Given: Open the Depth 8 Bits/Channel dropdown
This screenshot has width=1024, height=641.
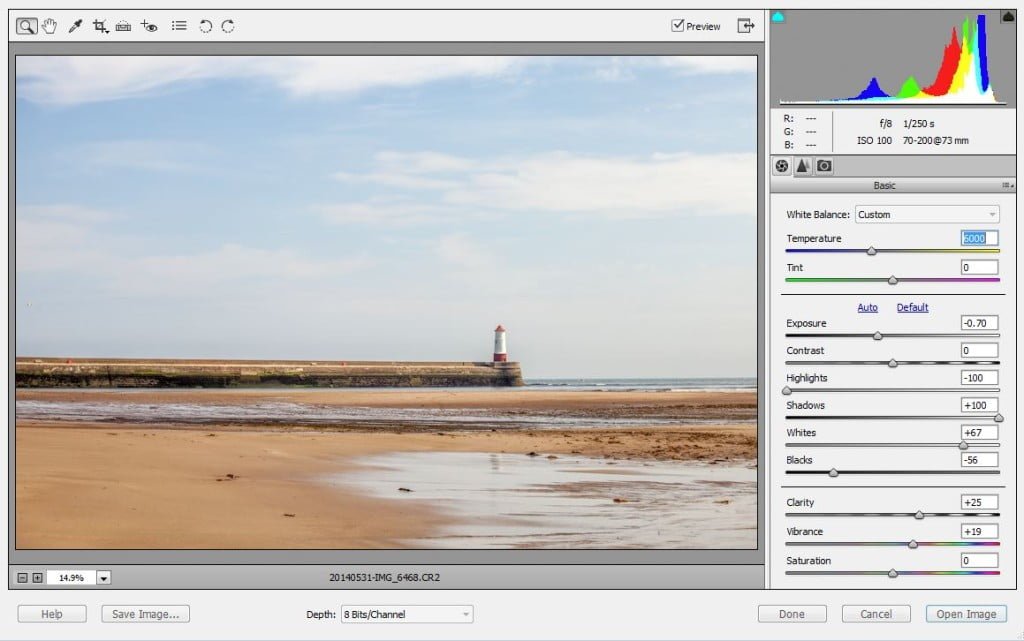Looking at the screenshot, I should tap(407, 614).
